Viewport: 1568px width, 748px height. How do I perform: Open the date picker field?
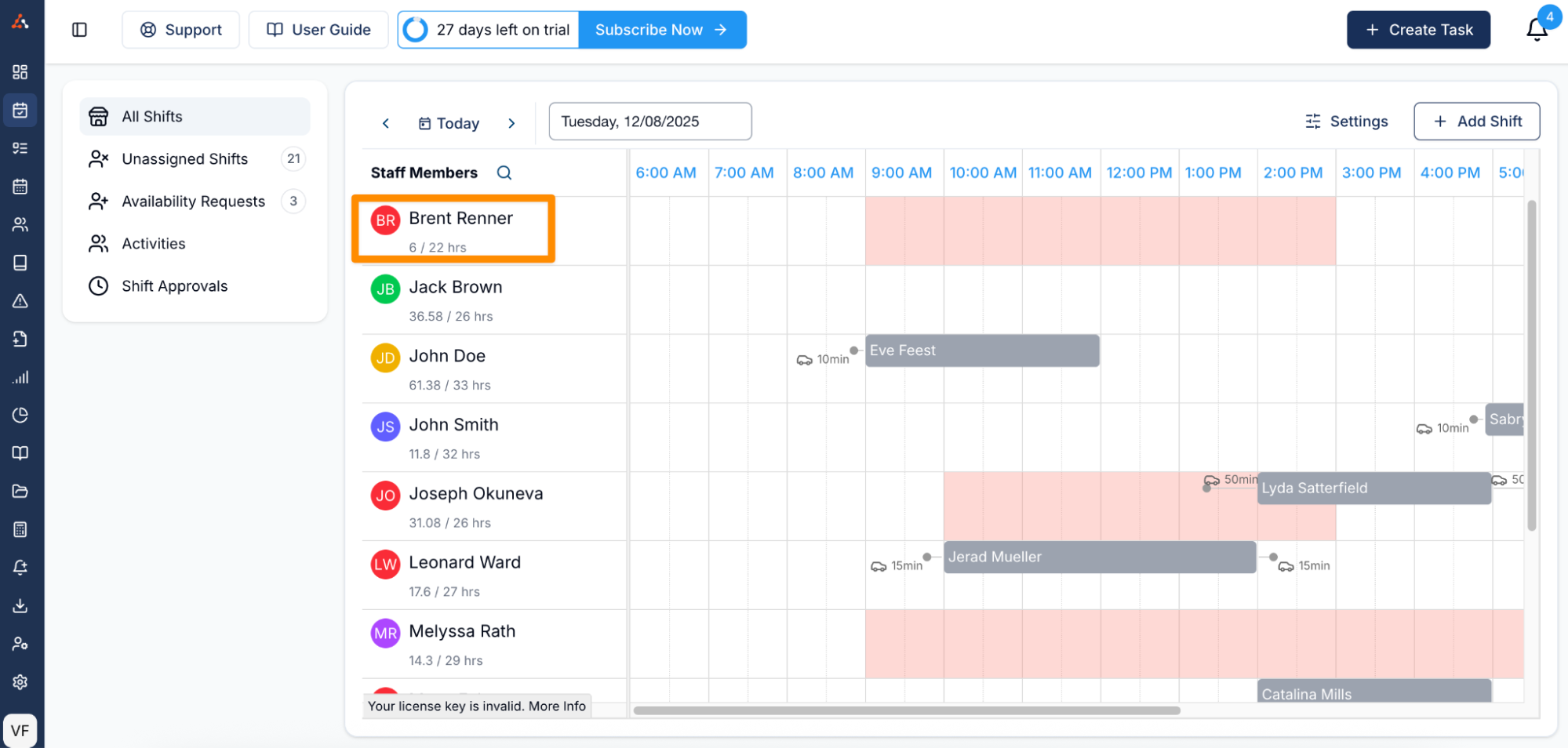[649, 122]
